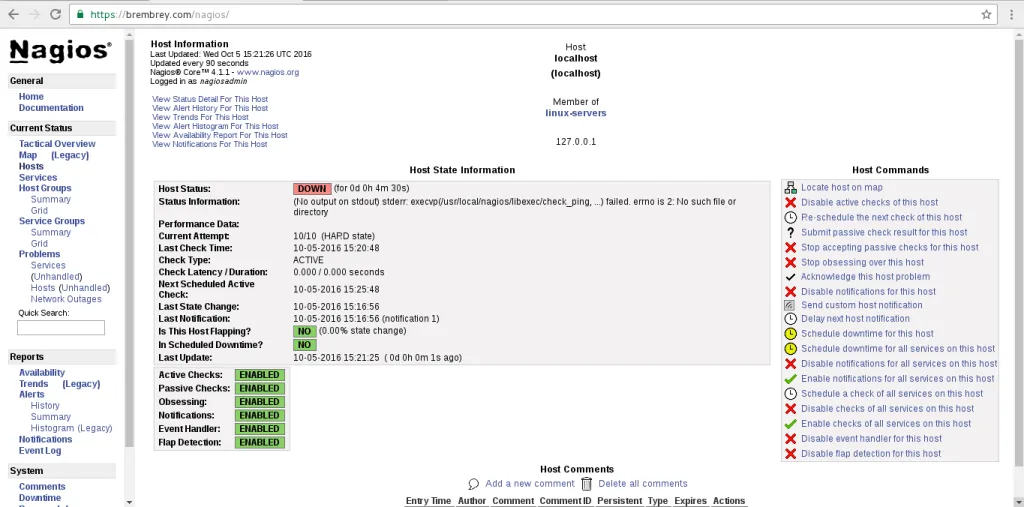Click the Locate host on map icon
The width and height of the screenshot is (1024, 507).
click(x=790, y=188)
